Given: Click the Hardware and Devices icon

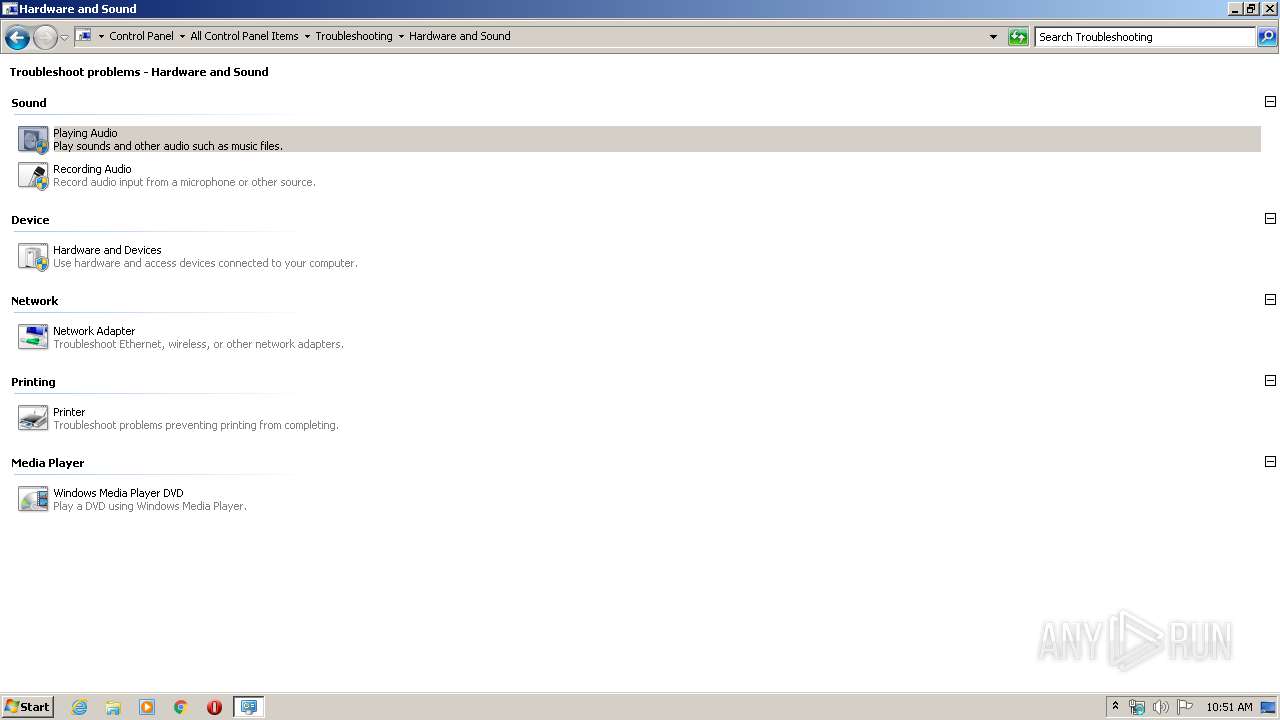Looking at the screenshot, I should click(33, 256).
